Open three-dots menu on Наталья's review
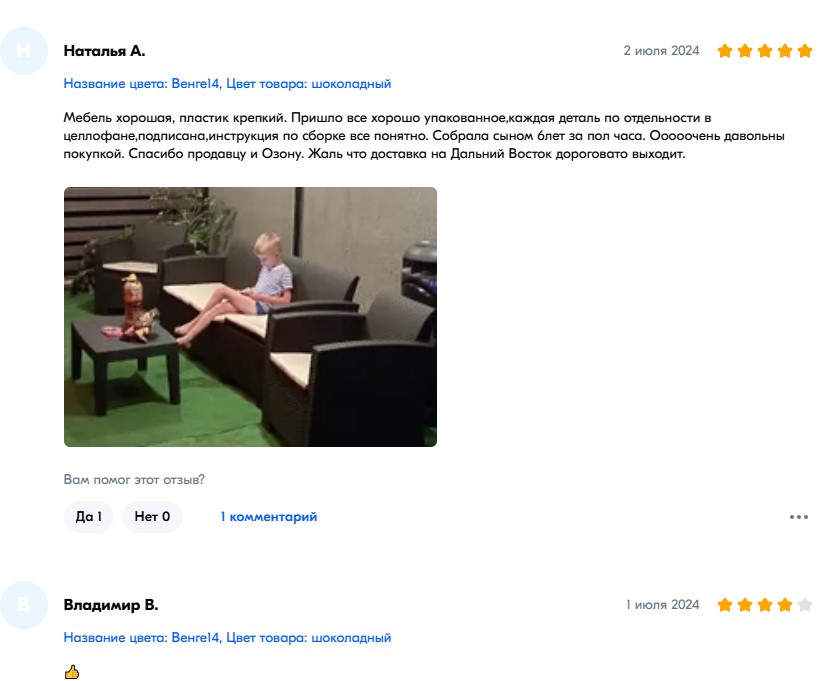The height and width of the screenshot is (681, 830). tap(799, 517)
